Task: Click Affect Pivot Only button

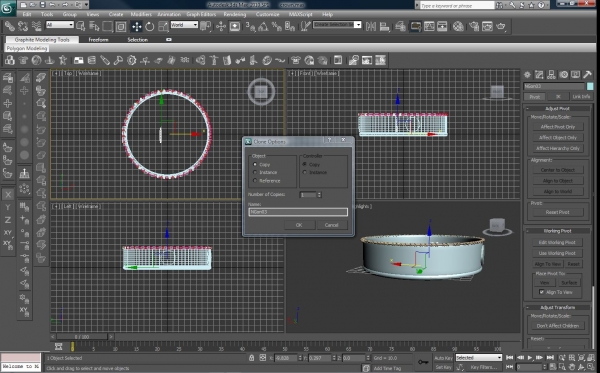Action: coord(558,127)
